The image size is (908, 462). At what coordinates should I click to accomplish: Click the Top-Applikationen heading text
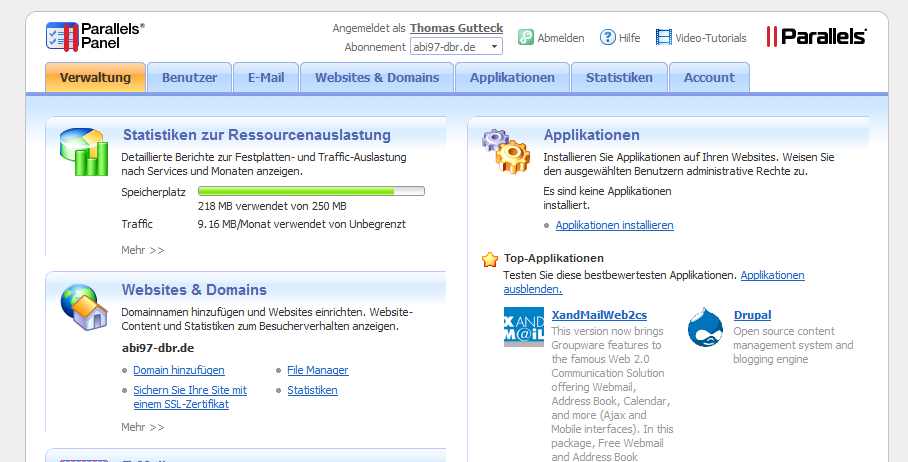pos(554,258)
